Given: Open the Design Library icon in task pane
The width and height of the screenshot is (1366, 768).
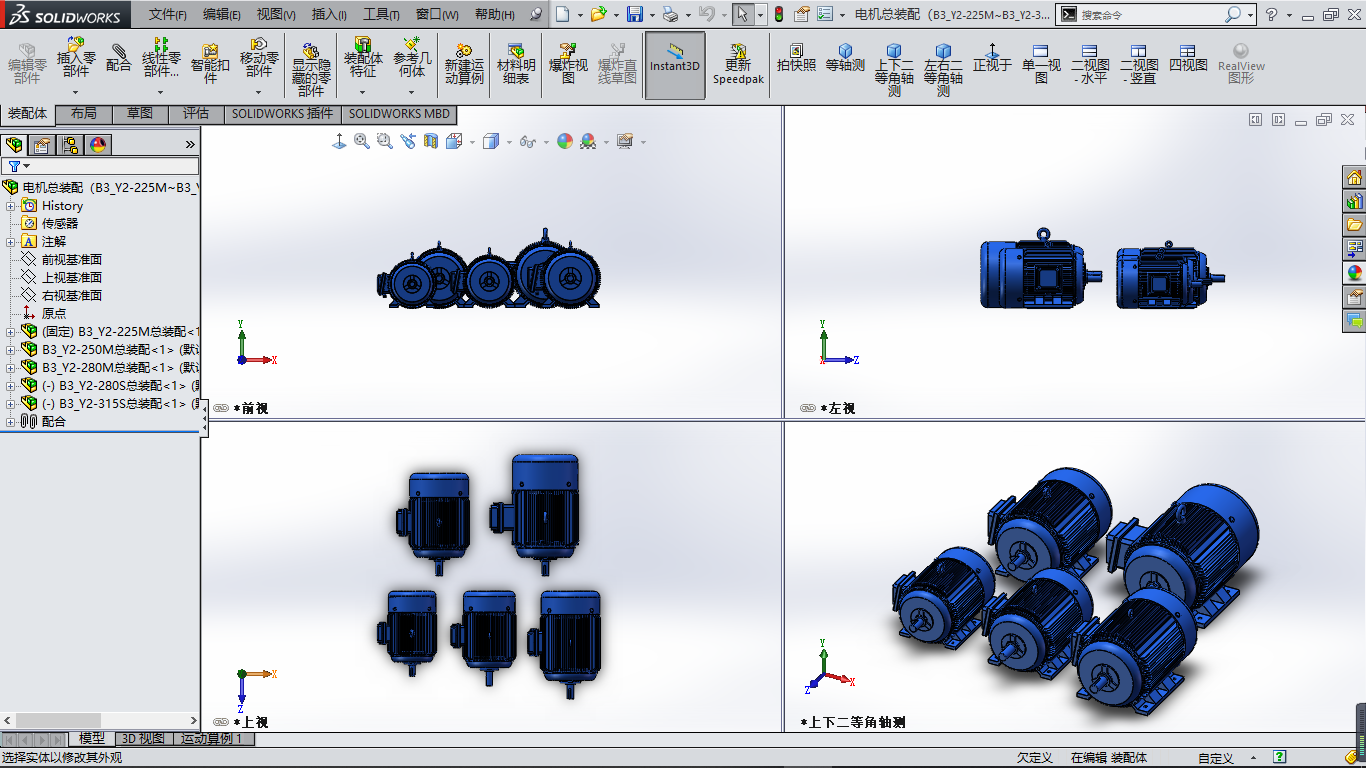Looking at the screenshot, I should click(x=1355, y=201).
